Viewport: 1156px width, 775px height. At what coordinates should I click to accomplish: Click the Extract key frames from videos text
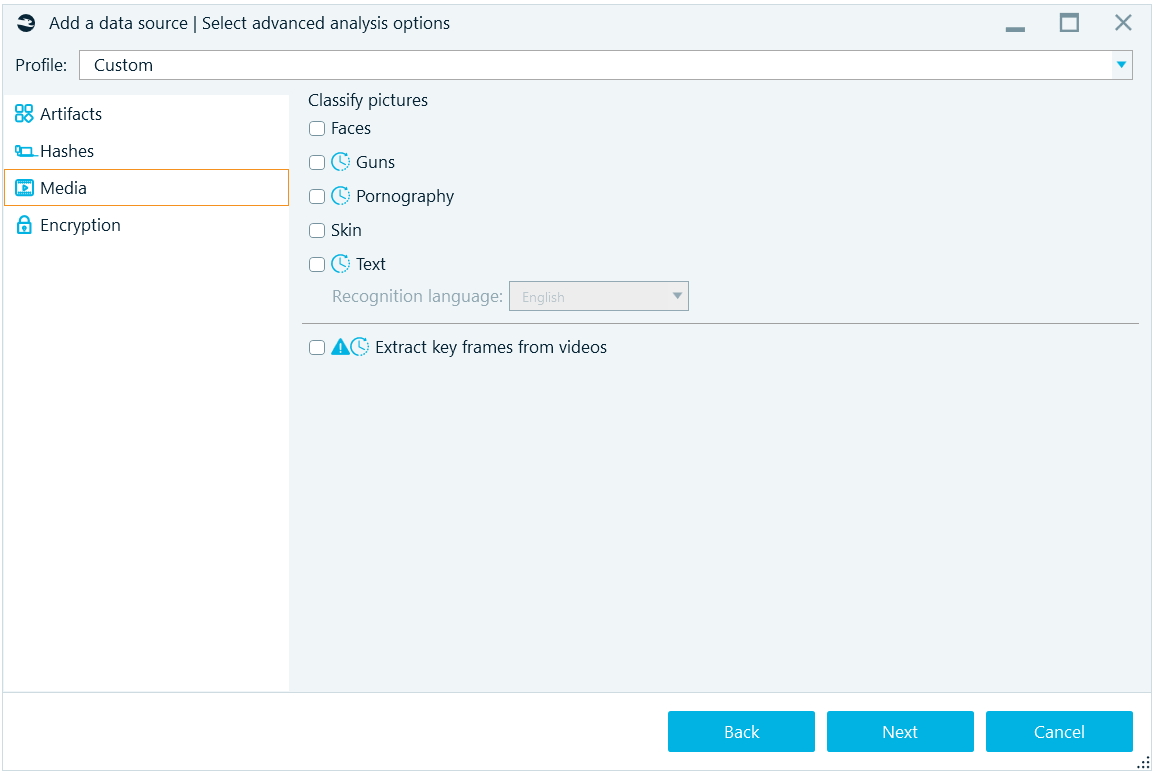click(491, 347)
